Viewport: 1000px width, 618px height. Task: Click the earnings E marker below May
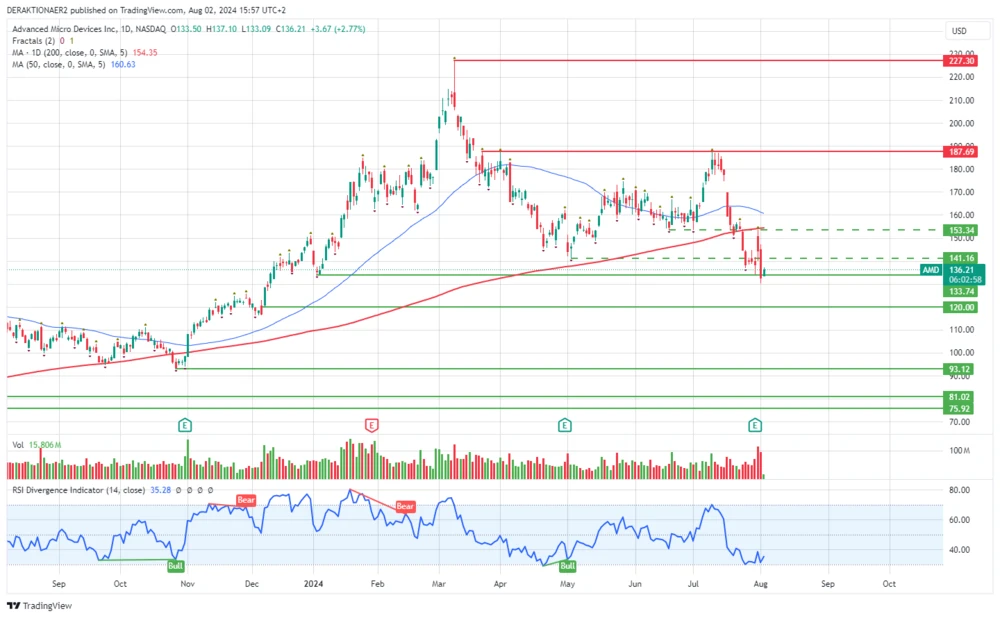tap(565, 424)
